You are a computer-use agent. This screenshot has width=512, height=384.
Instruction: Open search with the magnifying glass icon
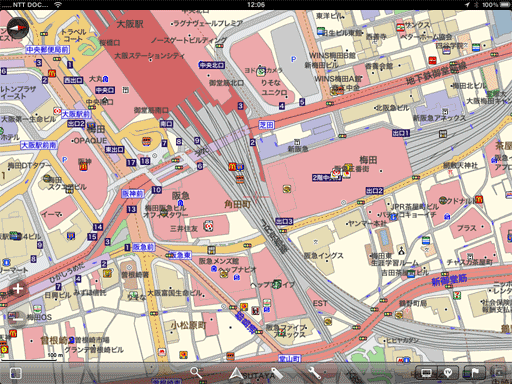(x=196, y=373)
